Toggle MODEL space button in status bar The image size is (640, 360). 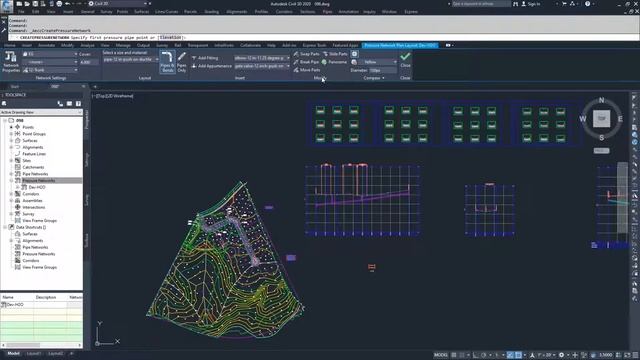(x=440, y=355)
